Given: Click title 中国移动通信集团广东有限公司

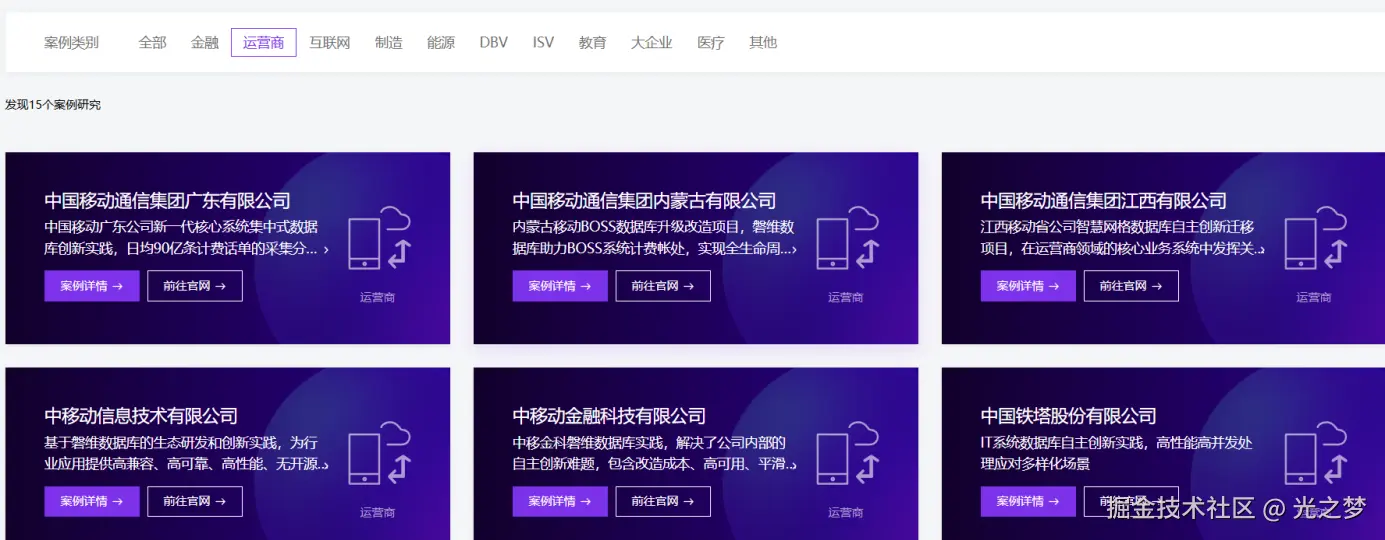Looking at the screenshot, I should pyautogui.click(x=168, y=201).
